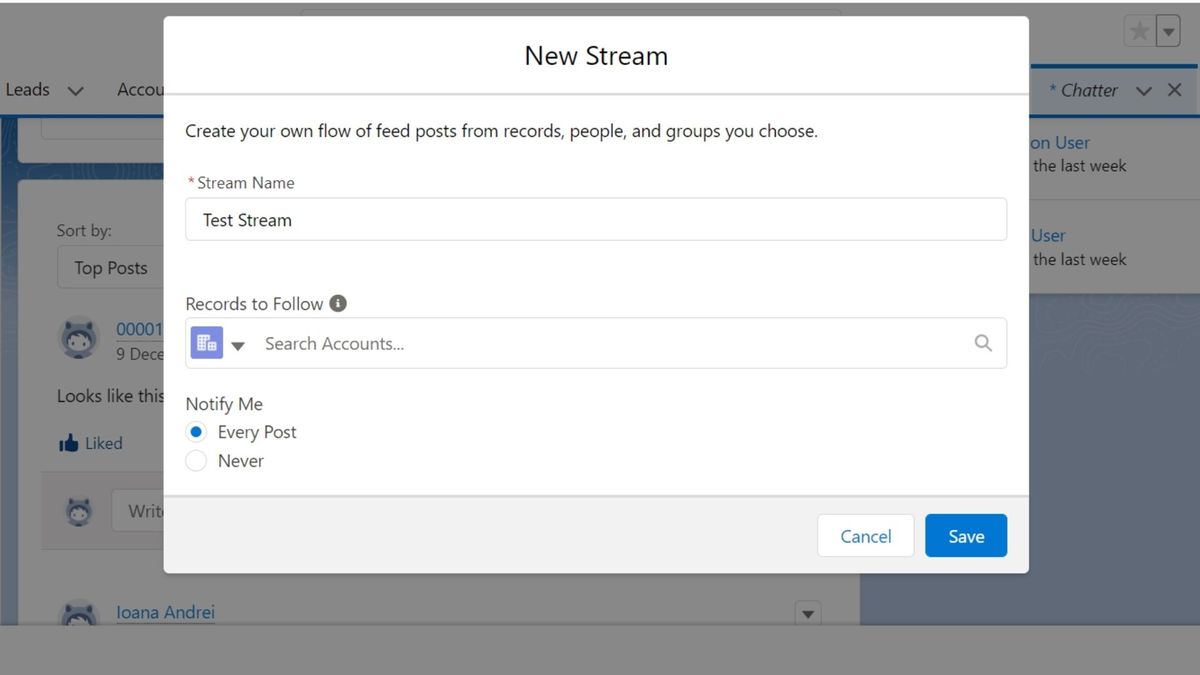Switch to the Leads tab
This screenshot has height=675, width=1200.
click(27, 89)
